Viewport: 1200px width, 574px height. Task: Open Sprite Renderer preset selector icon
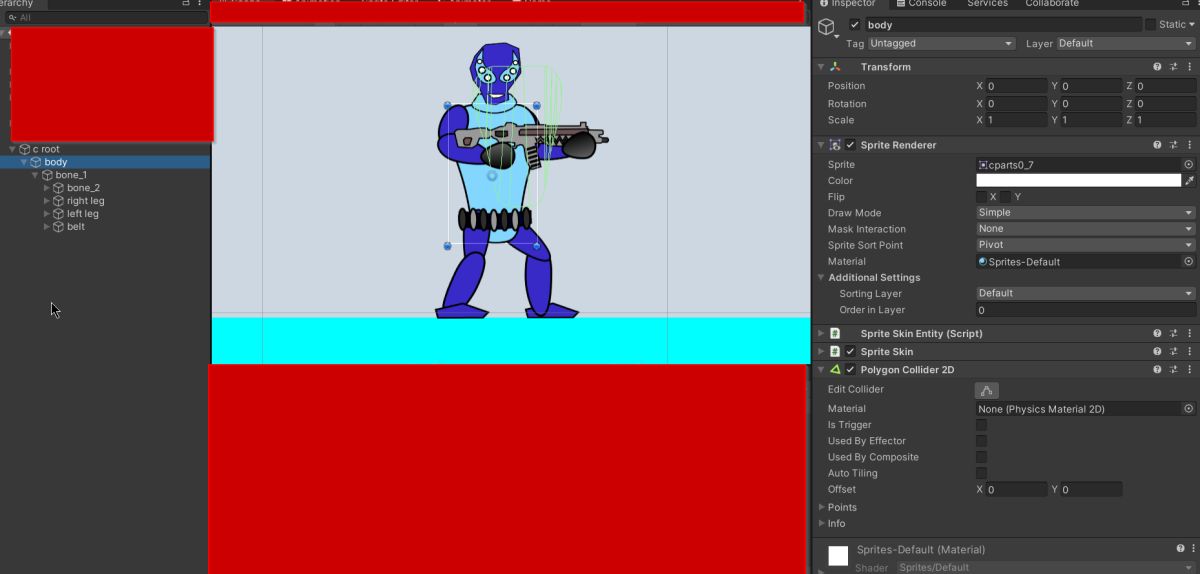[1174, 145]
